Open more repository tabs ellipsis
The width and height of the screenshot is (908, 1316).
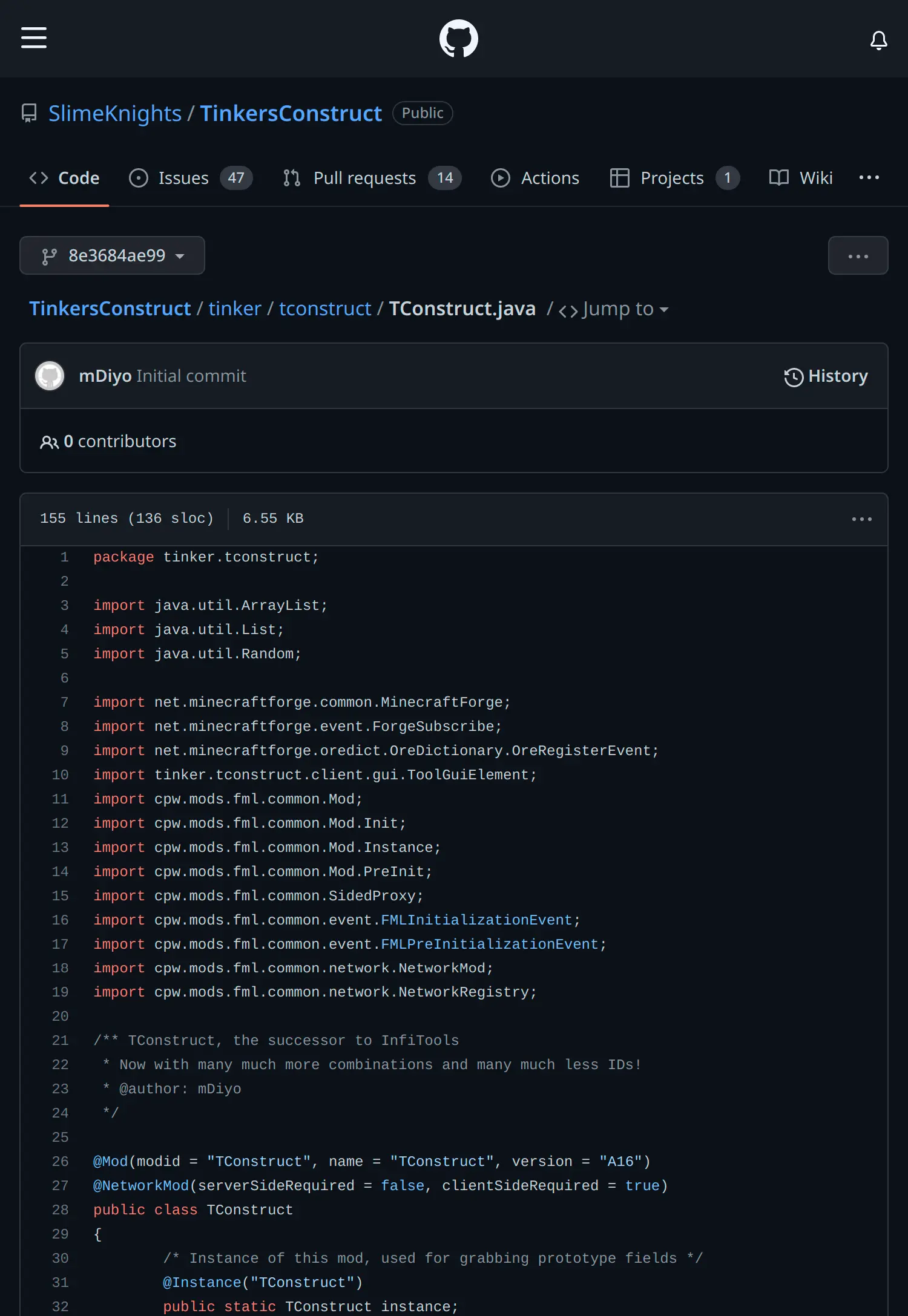click(869, 178)
